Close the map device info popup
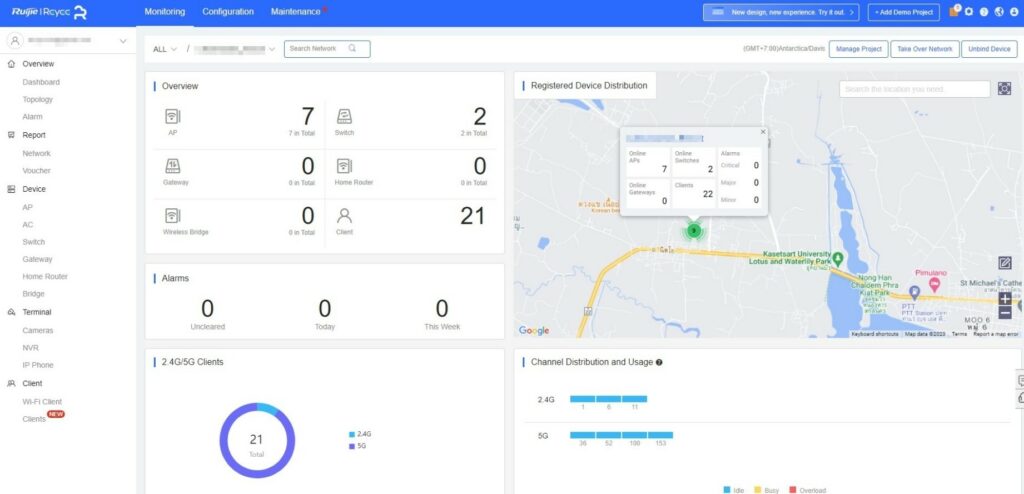The width and height of the screenshot is (1024, 494). [x=762, y=132]
